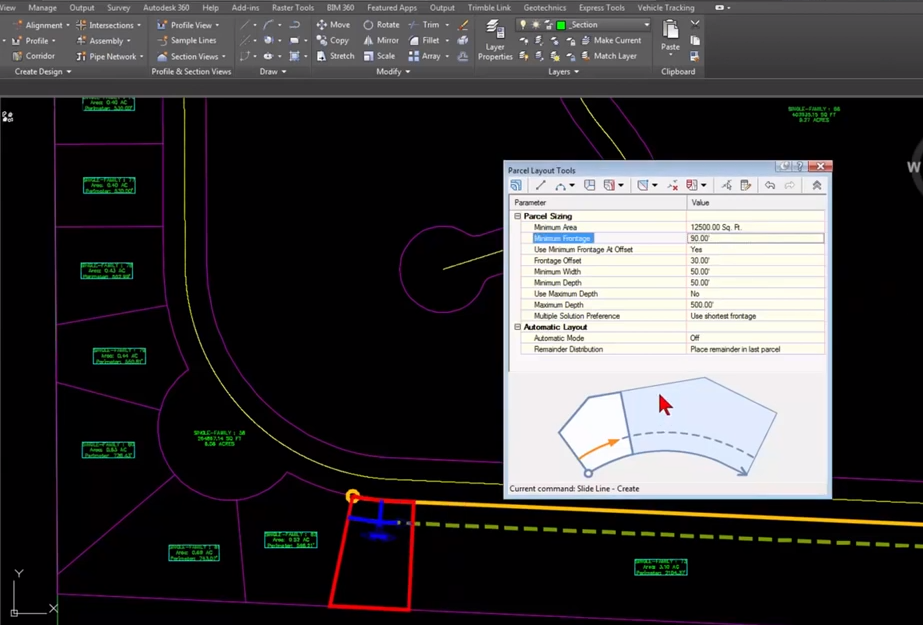Click the Use shortest frontage preference value

[x=755, y=316]
